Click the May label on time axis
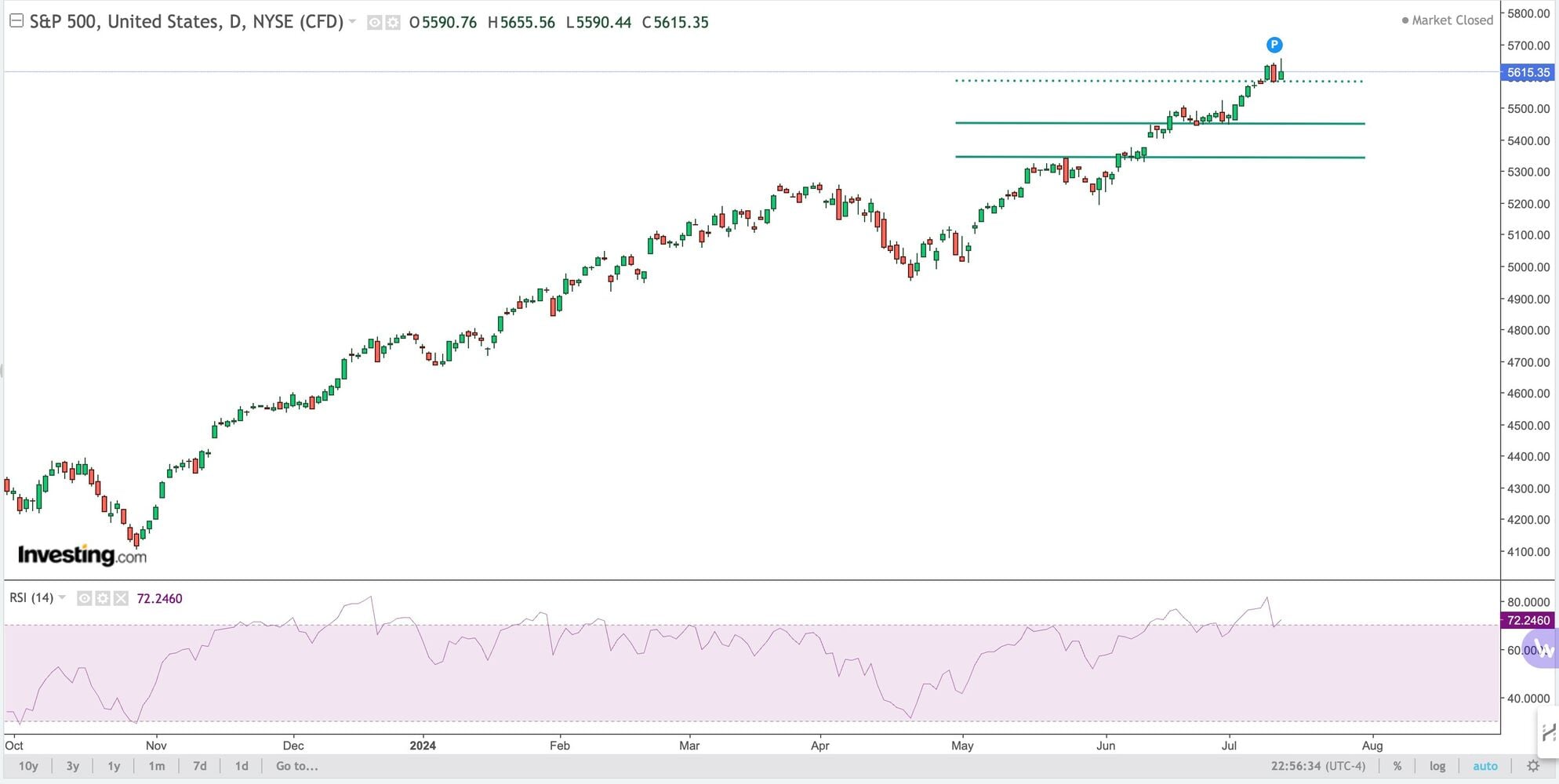Viewport: 1559px width, 784px height. (x=962, y=746)
